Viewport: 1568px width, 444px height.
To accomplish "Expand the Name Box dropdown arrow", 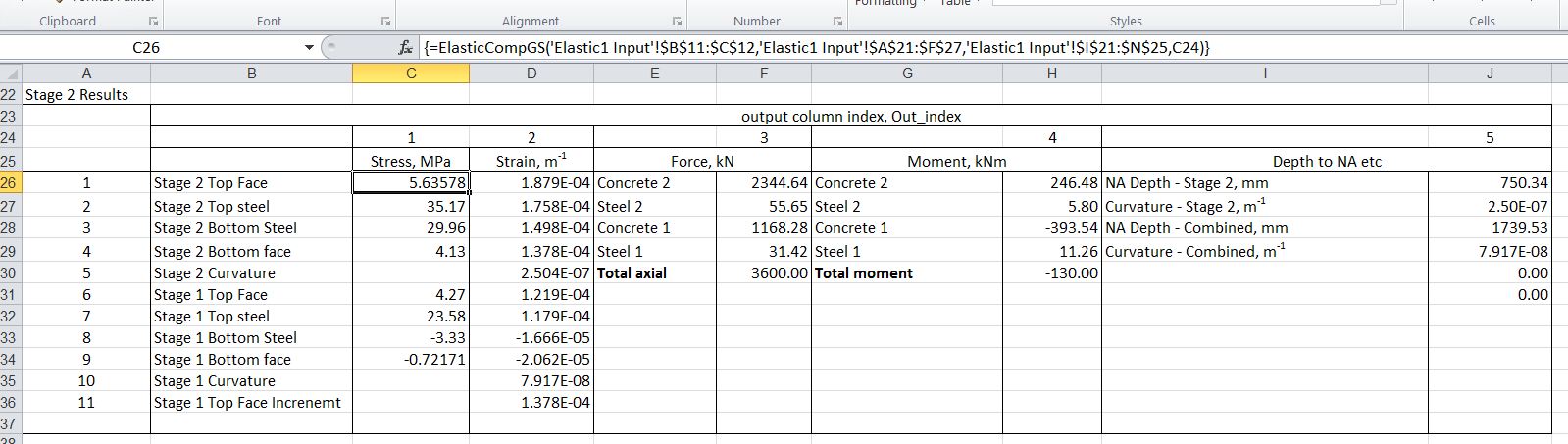I will 310,48.
